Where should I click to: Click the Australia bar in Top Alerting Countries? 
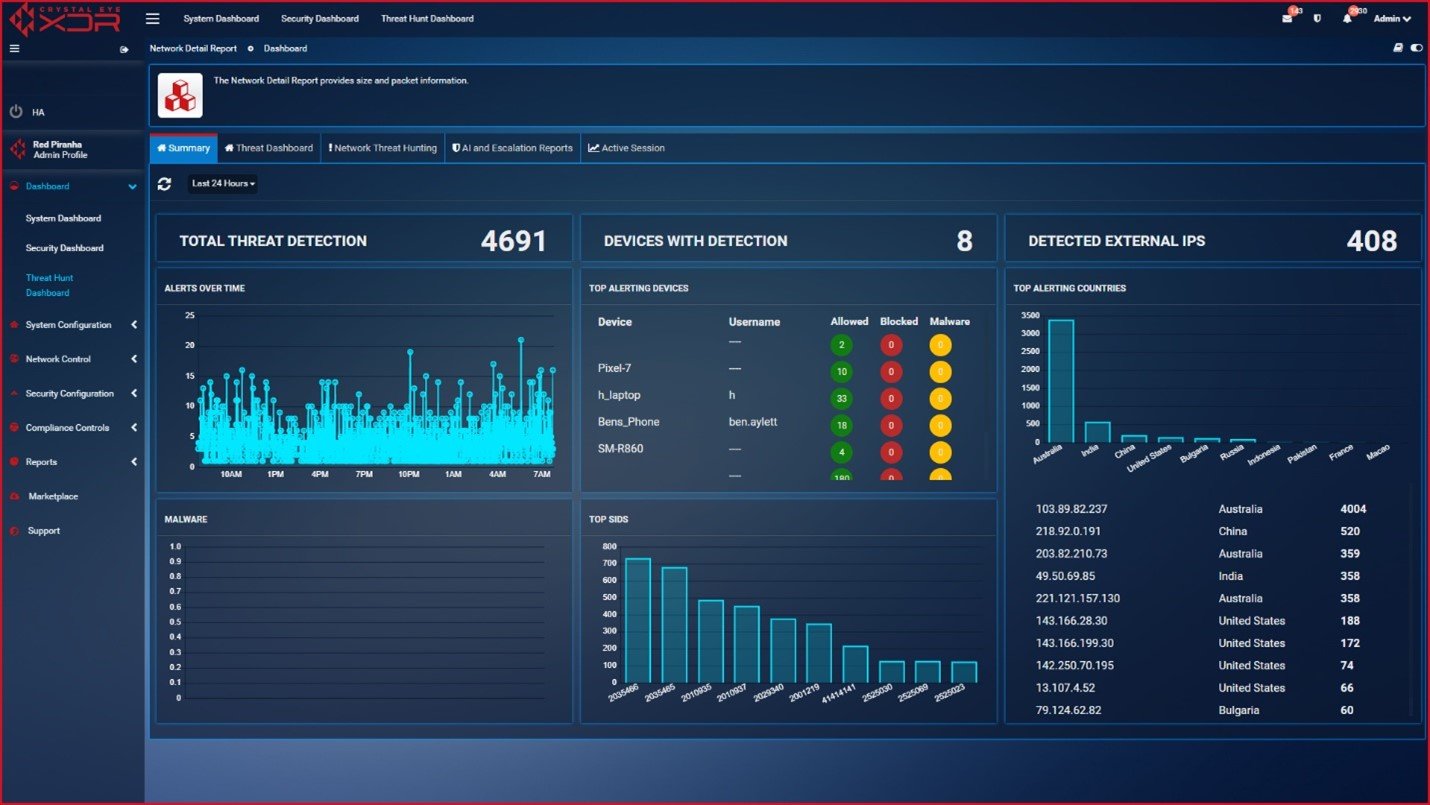(1060, 380)
